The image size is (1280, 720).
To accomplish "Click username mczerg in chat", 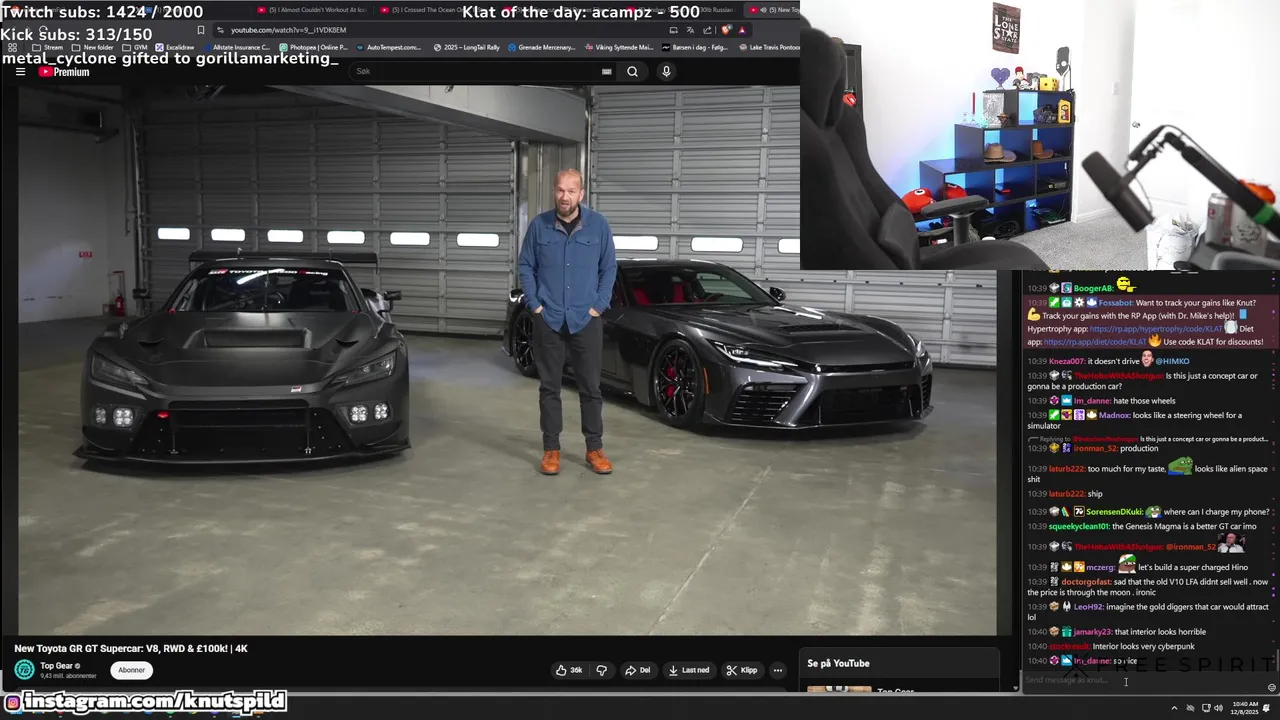I will click(1101, 567).
